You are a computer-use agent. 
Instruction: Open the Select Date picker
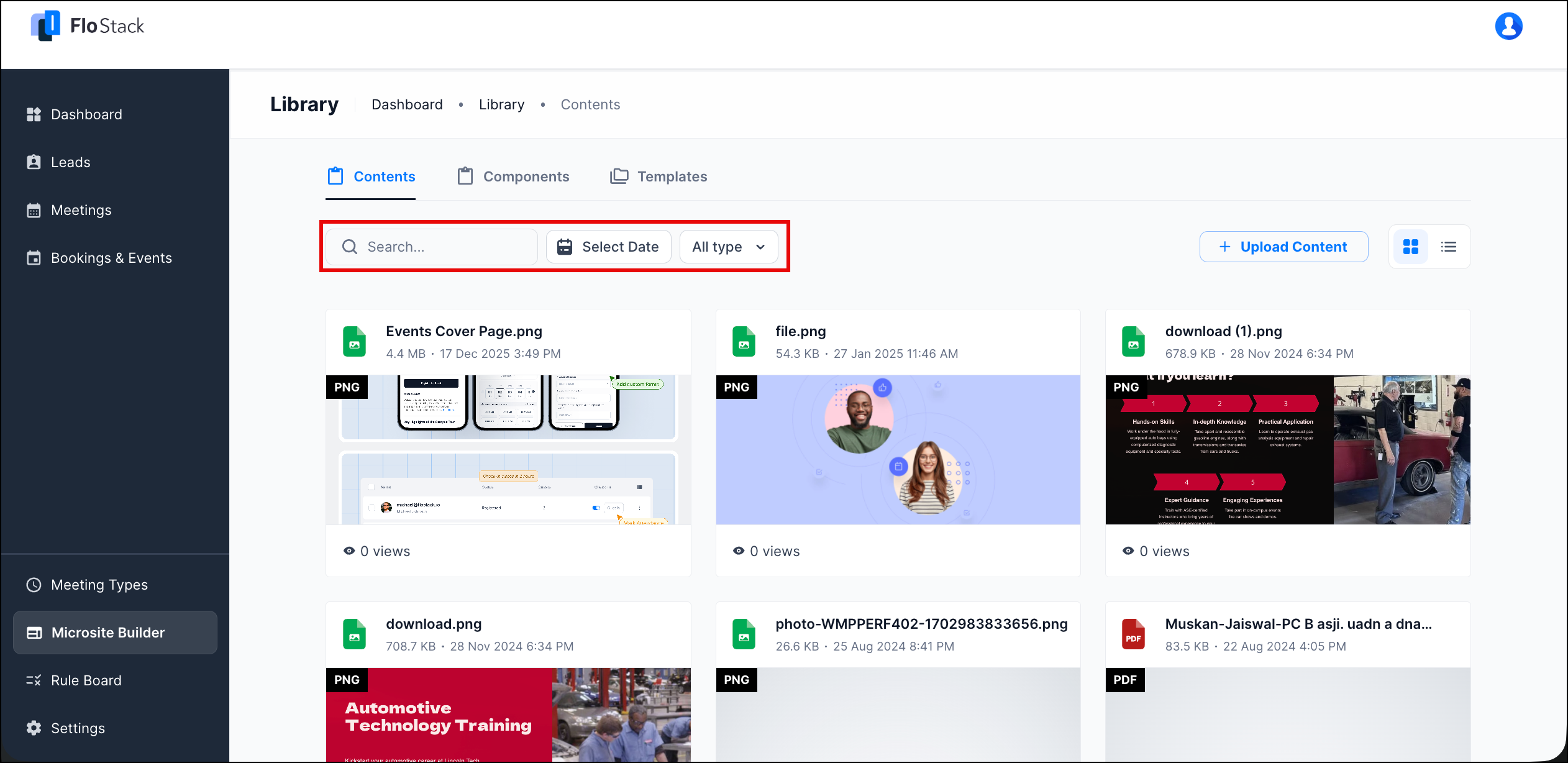tap(608, 247)
